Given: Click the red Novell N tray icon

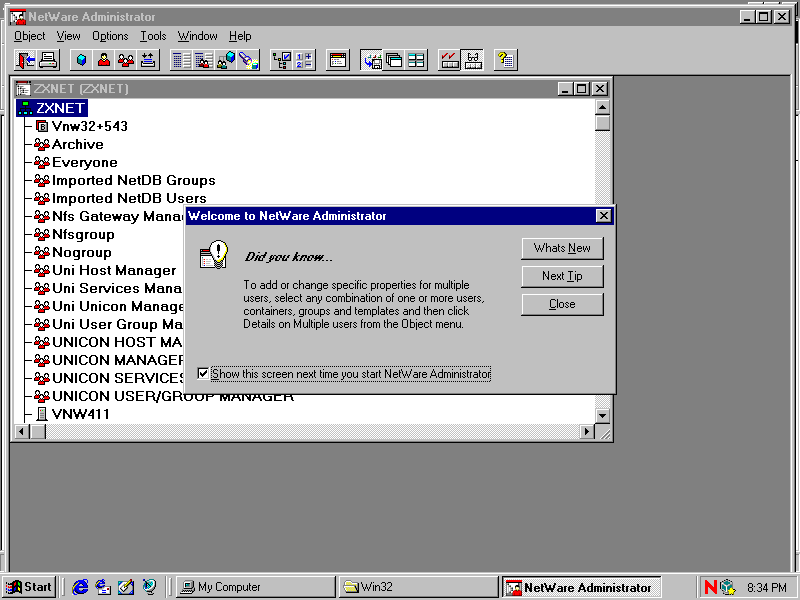Looking at the screenshot, I should (x=710, y=587).
